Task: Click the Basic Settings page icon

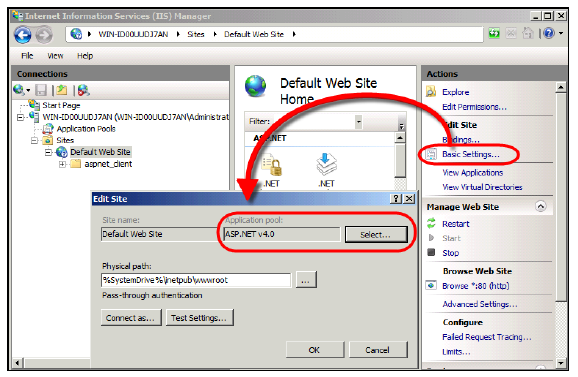Action: pos(431,154)
